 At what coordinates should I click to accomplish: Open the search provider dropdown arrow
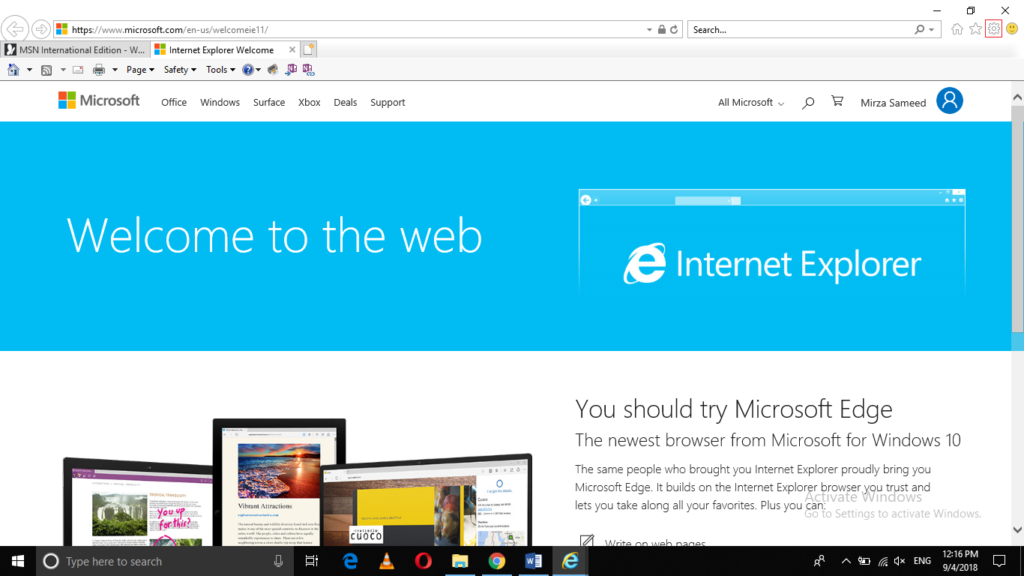pyautogui.click(x=932, y=29)
